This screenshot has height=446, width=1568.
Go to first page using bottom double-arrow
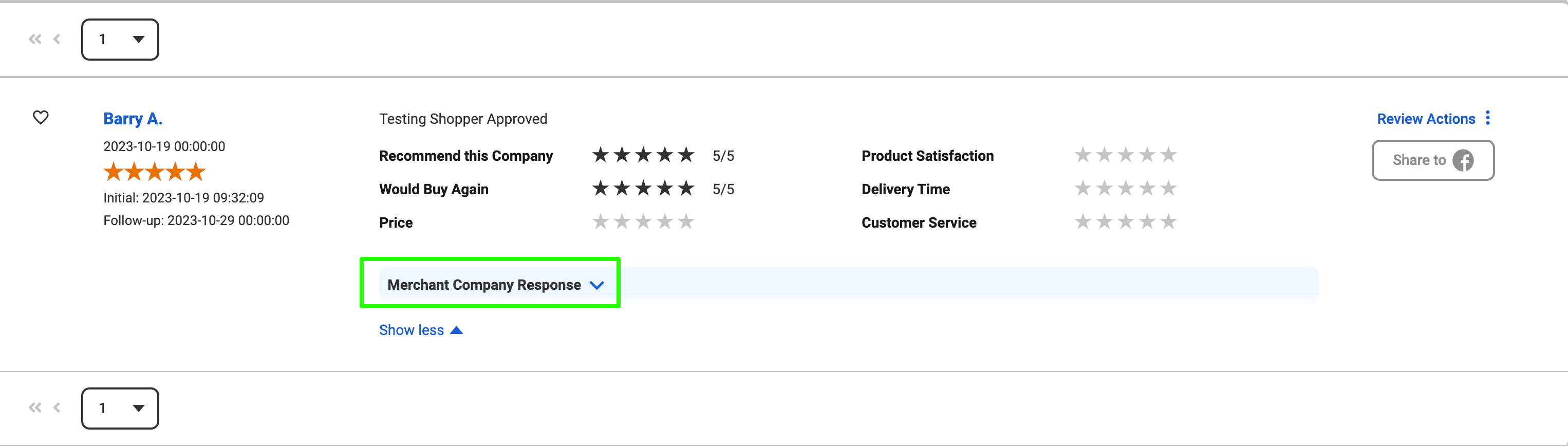(35, 408)
